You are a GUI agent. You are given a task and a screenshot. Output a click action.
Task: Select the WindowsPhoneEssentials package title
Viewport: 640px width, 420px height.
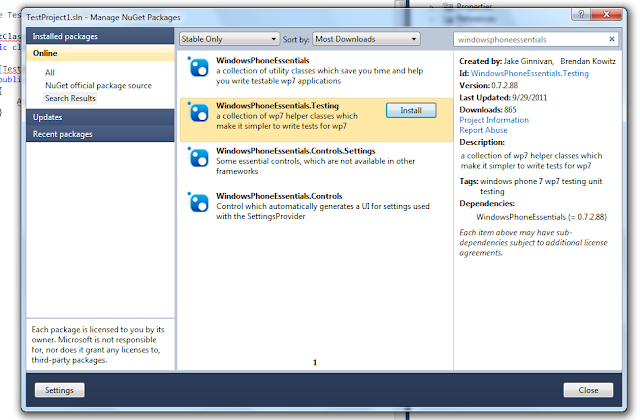(x=263, y=60)
